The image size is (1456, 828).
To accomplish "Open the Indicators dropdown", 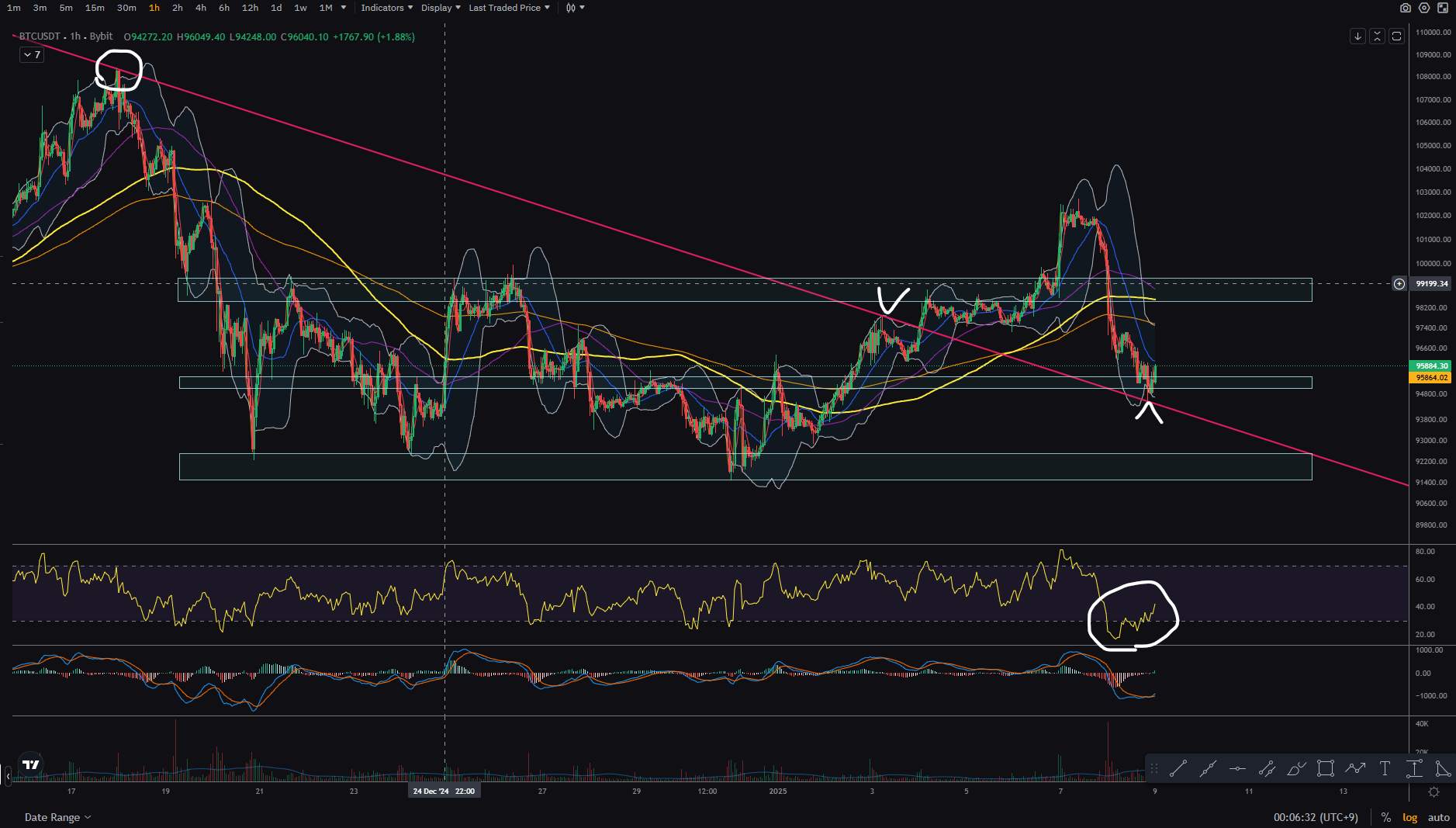I will click(x=386, y=8).
